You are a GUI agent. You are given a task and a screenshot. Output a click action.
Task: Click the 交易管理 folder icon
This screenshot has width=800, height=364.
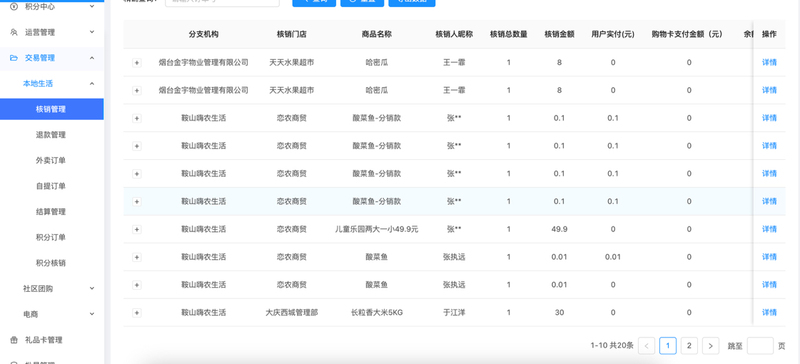(x=14, y=58)
